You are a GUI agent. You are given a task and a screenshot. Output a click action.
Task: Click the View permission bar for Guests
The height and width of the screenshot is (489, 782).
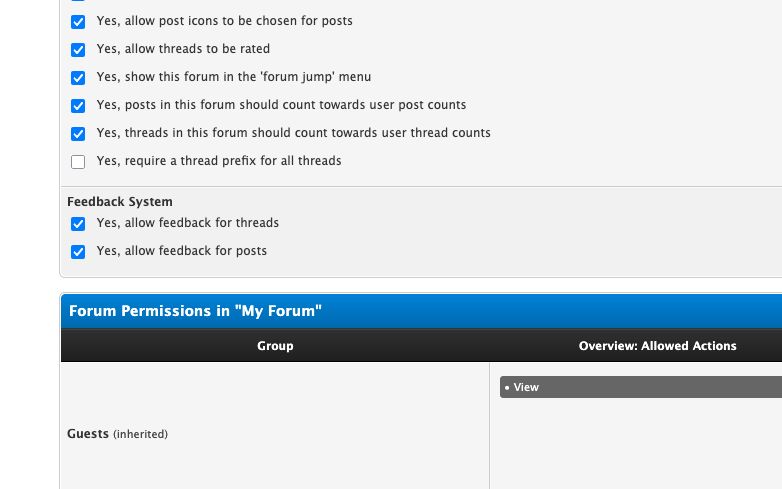tap(641, 387)
